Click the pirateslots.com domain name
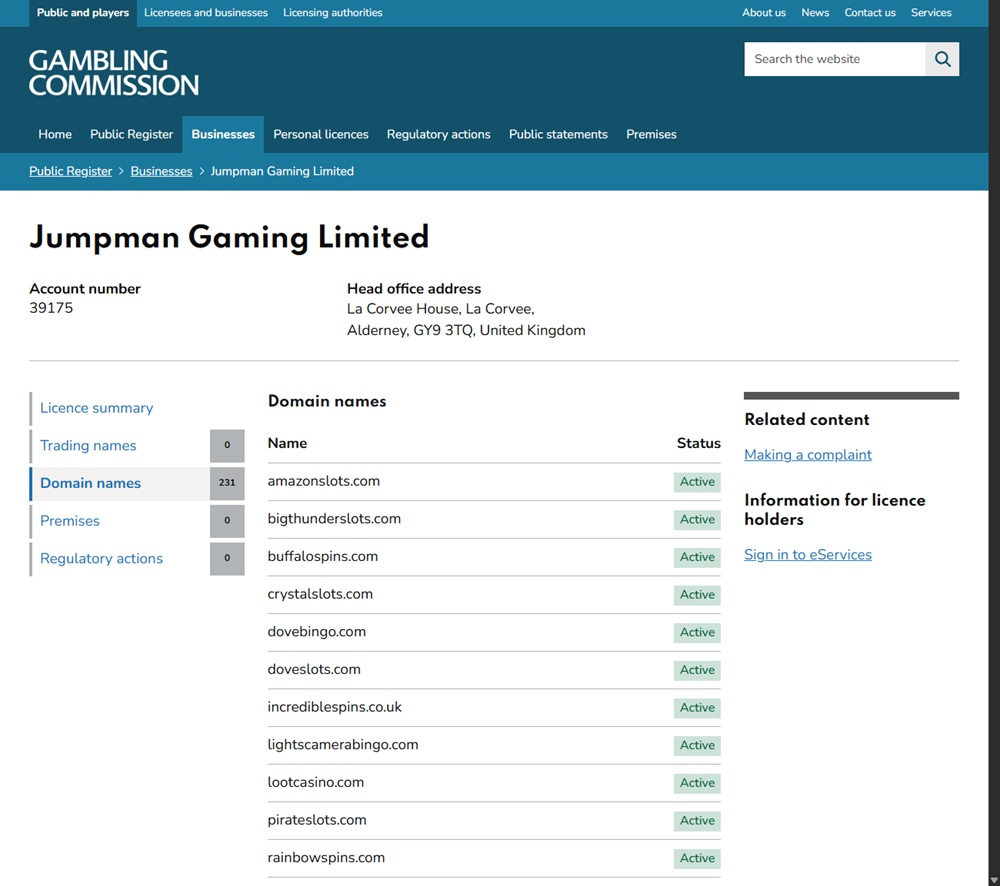Image resolution: width=1000 pixels, height=886 pixels. point(317,820)
